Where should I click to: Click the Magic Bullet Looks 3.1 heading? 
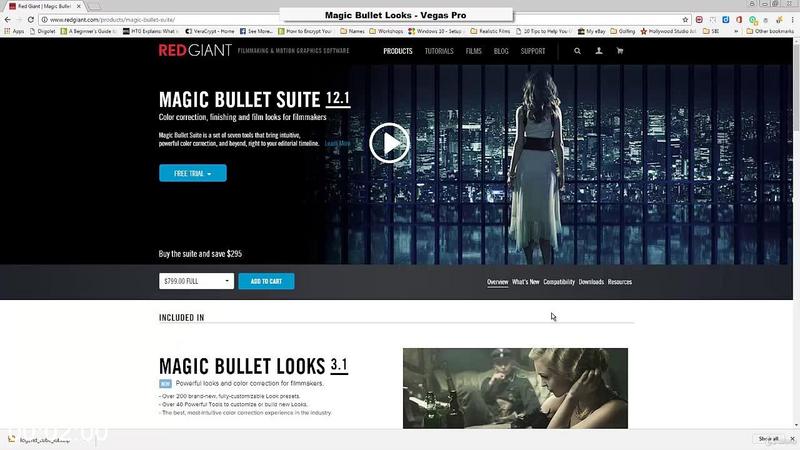pos(253,366)
